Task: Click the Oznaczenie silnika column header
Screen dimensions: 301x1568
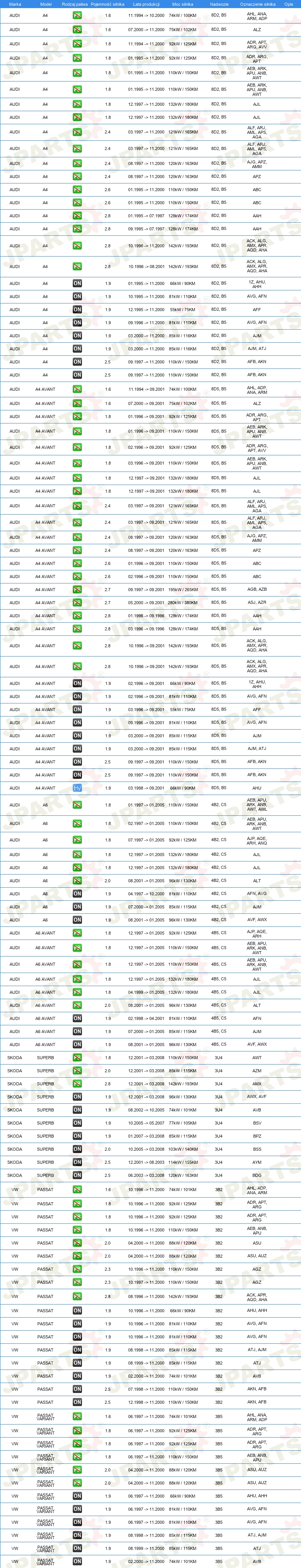Action: coord(257,3)
